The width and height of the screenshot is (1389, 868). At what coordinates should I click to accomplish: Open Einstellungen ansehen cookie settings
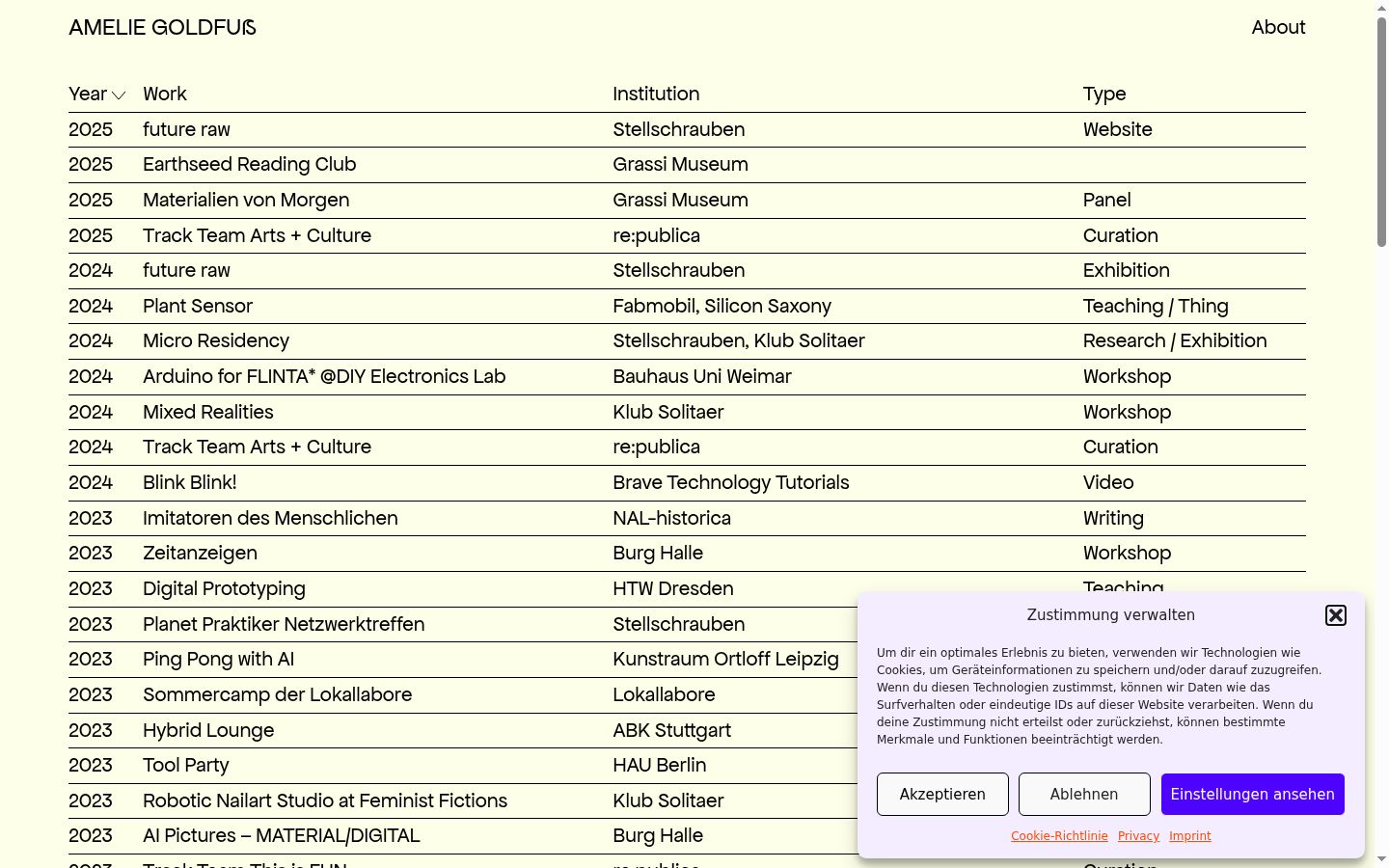coord(1252,794)
